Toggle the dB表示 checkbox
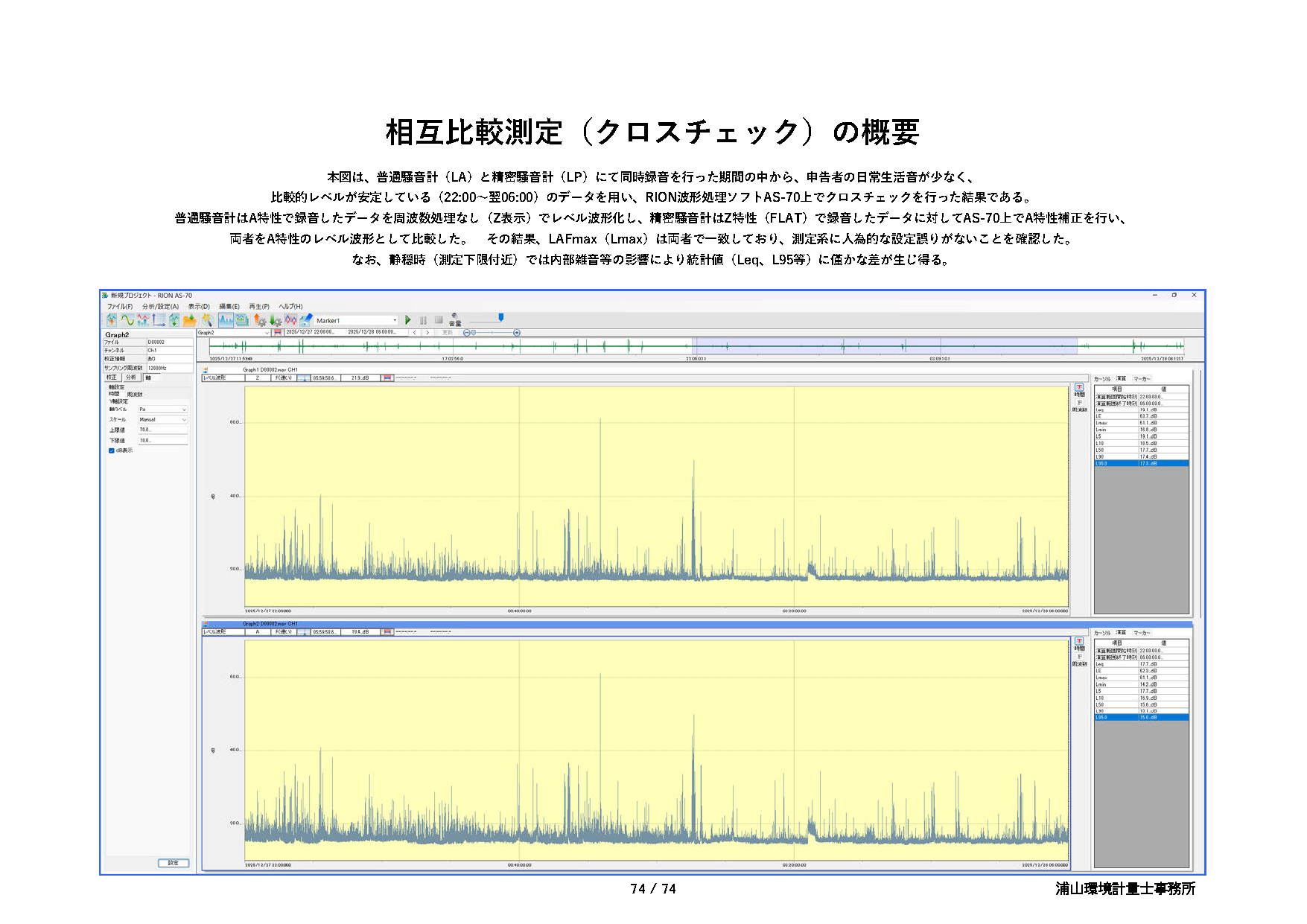Viewport: 1307px width, 924px height. click(112, 450)
